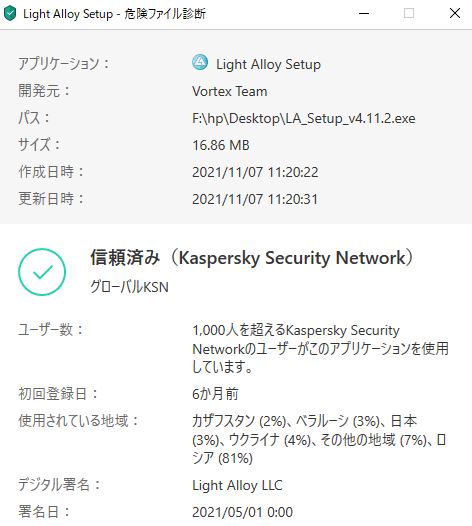Click the 信頼済み Kaspersky Security Network heading
Viewport: 472px width, 526px height.
[252, 258]
